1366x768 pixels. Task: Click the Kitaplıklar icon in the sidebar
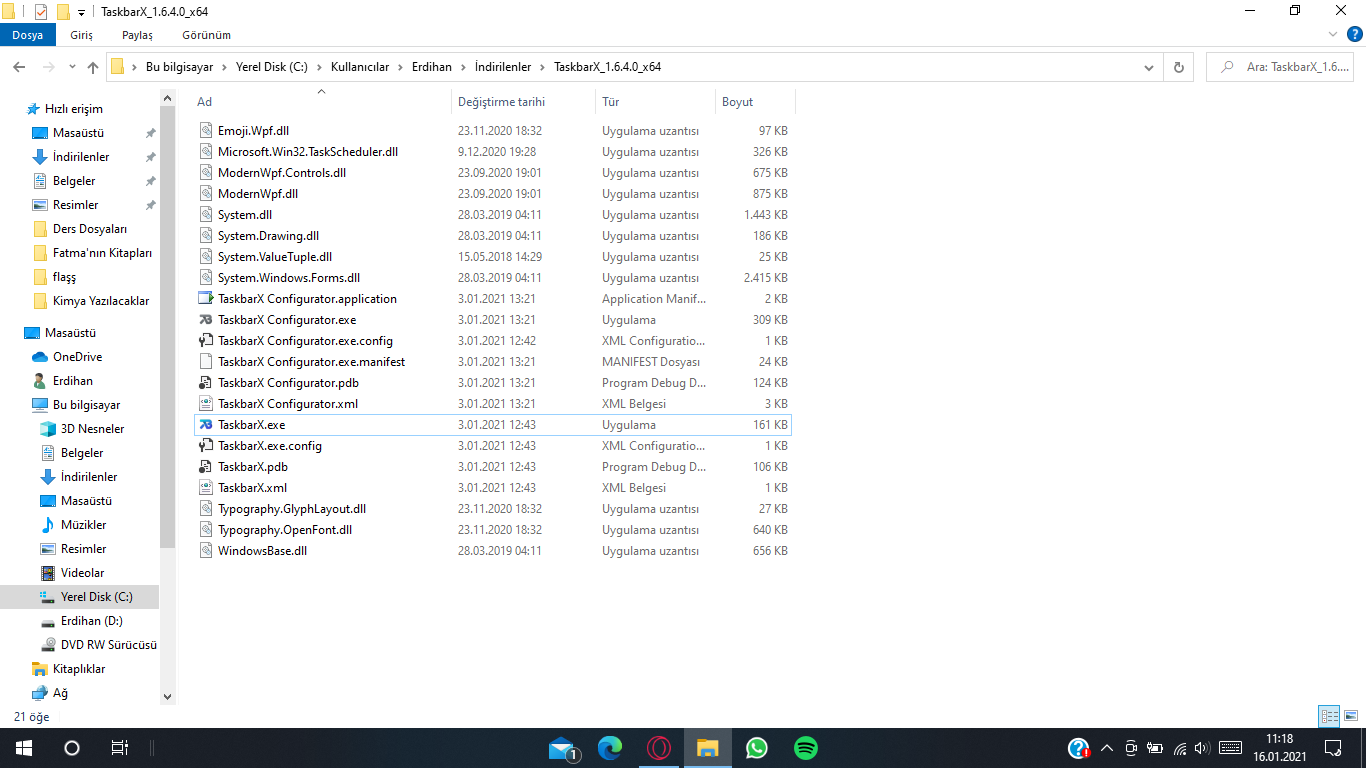point(40,669)
